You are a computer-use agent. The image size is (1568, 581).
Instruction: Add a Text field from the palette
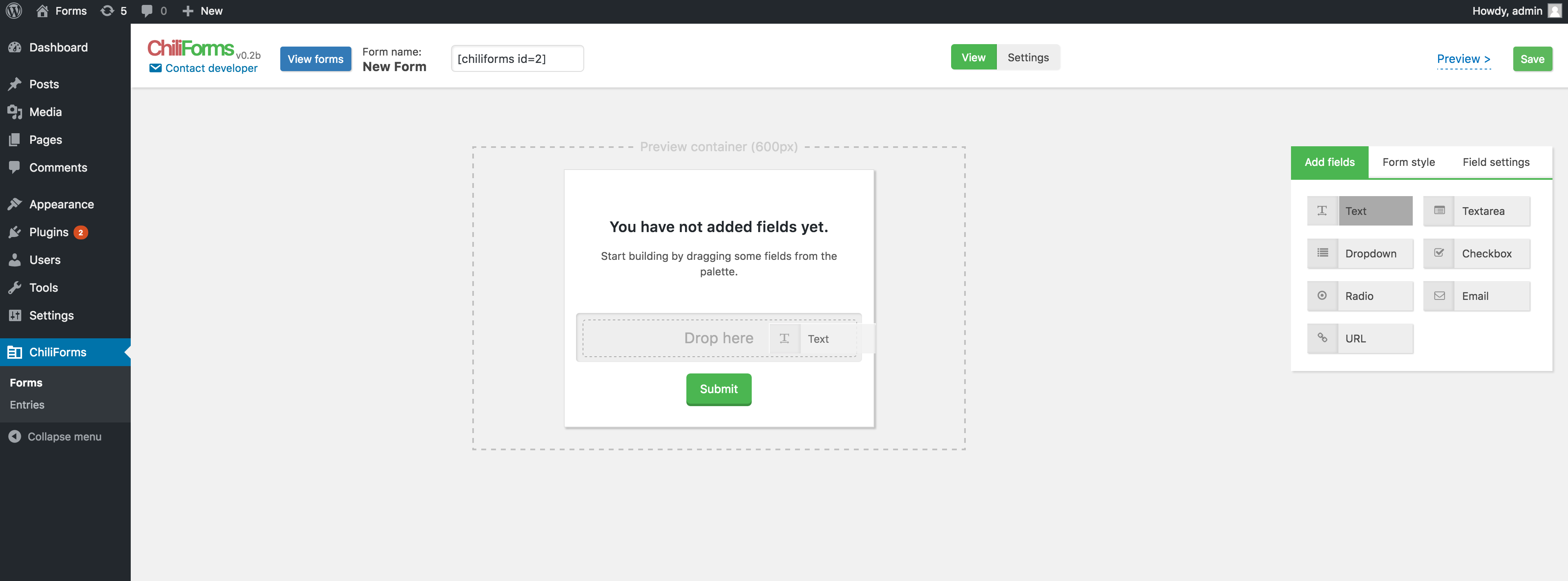1360,211
